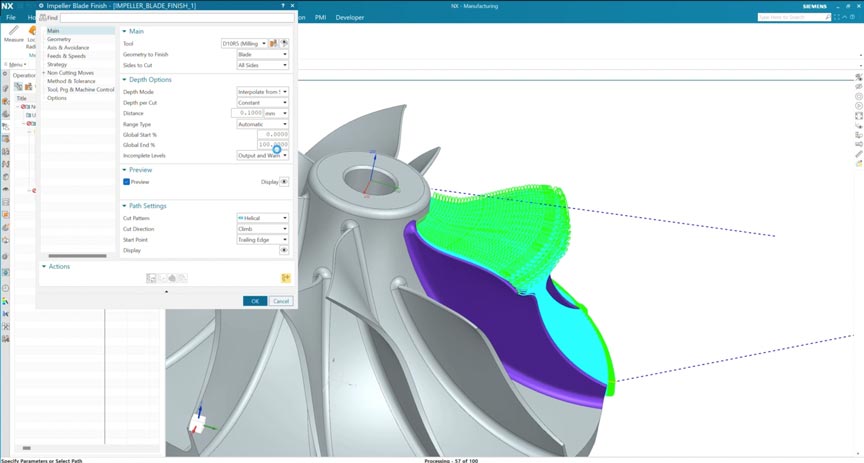Uncheck the Preview checkbox
Screen dimensions: 864x463
click(126, 182)
